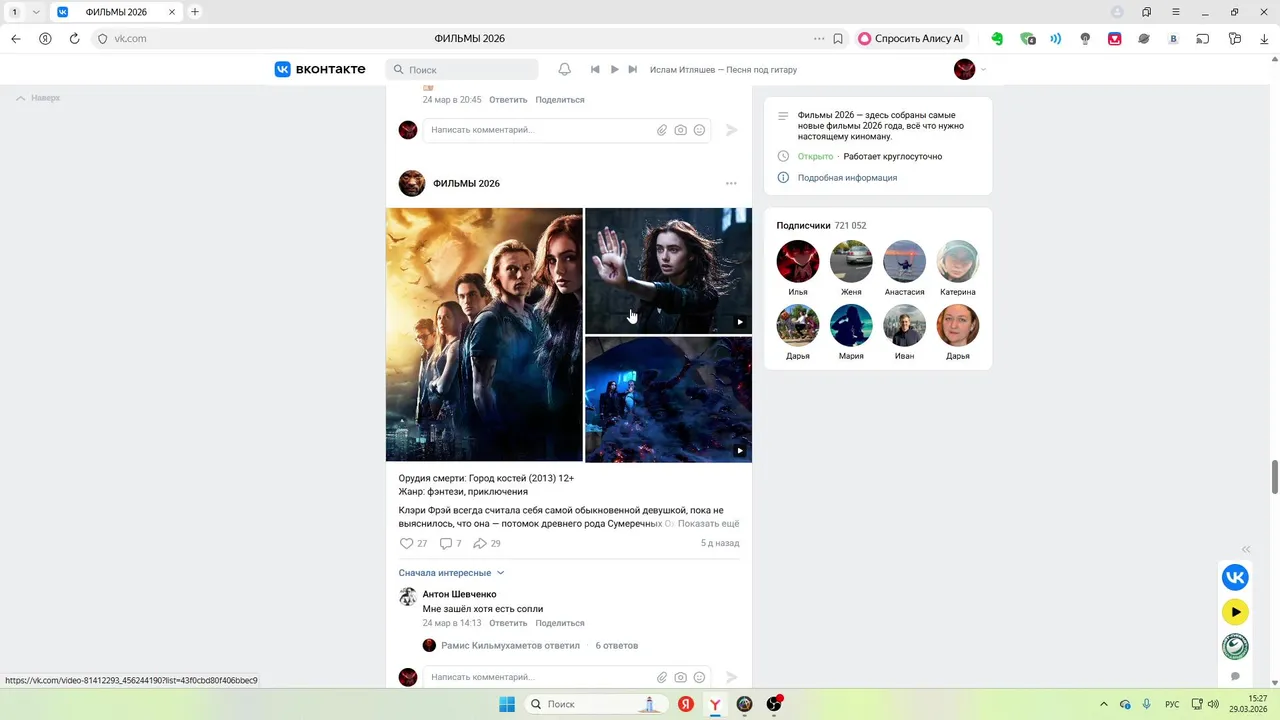This screenshot has width=1280, height=720.
Task: Open the VK address bar vk.com
Action: click(x=131, y=39)
